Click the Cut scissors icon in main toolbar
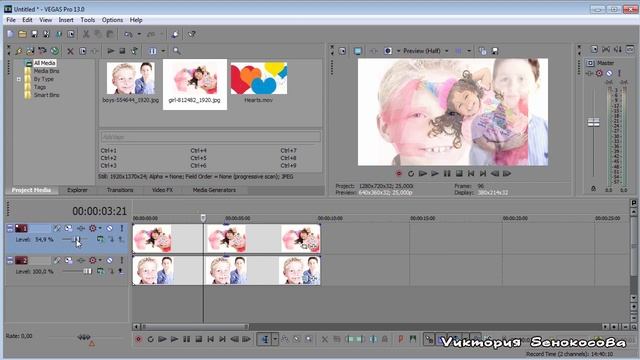 pyautogui.click(x=86, y=34)
